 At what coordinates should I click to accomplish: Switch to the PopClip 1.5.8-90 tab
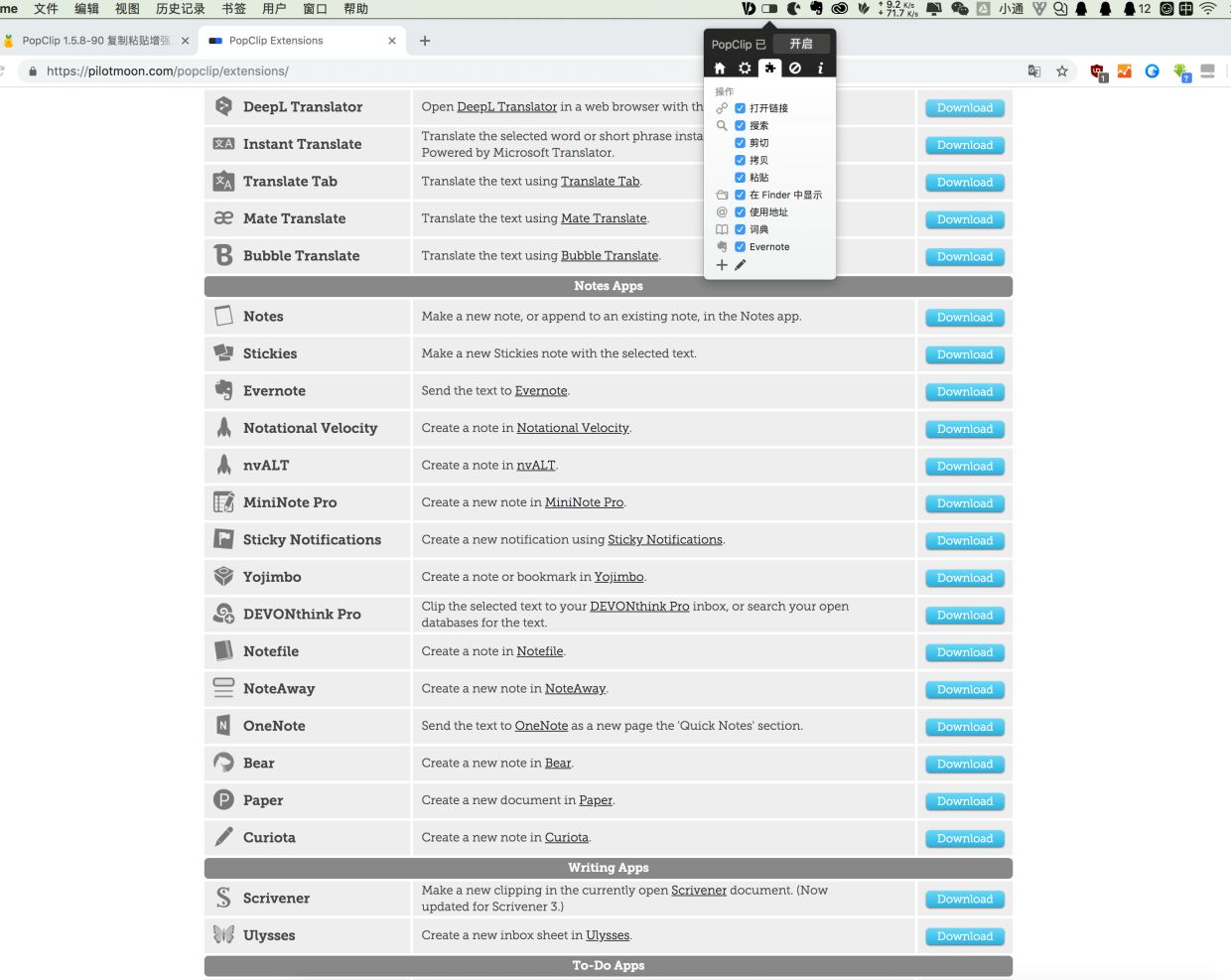click(x=96, y=41)
